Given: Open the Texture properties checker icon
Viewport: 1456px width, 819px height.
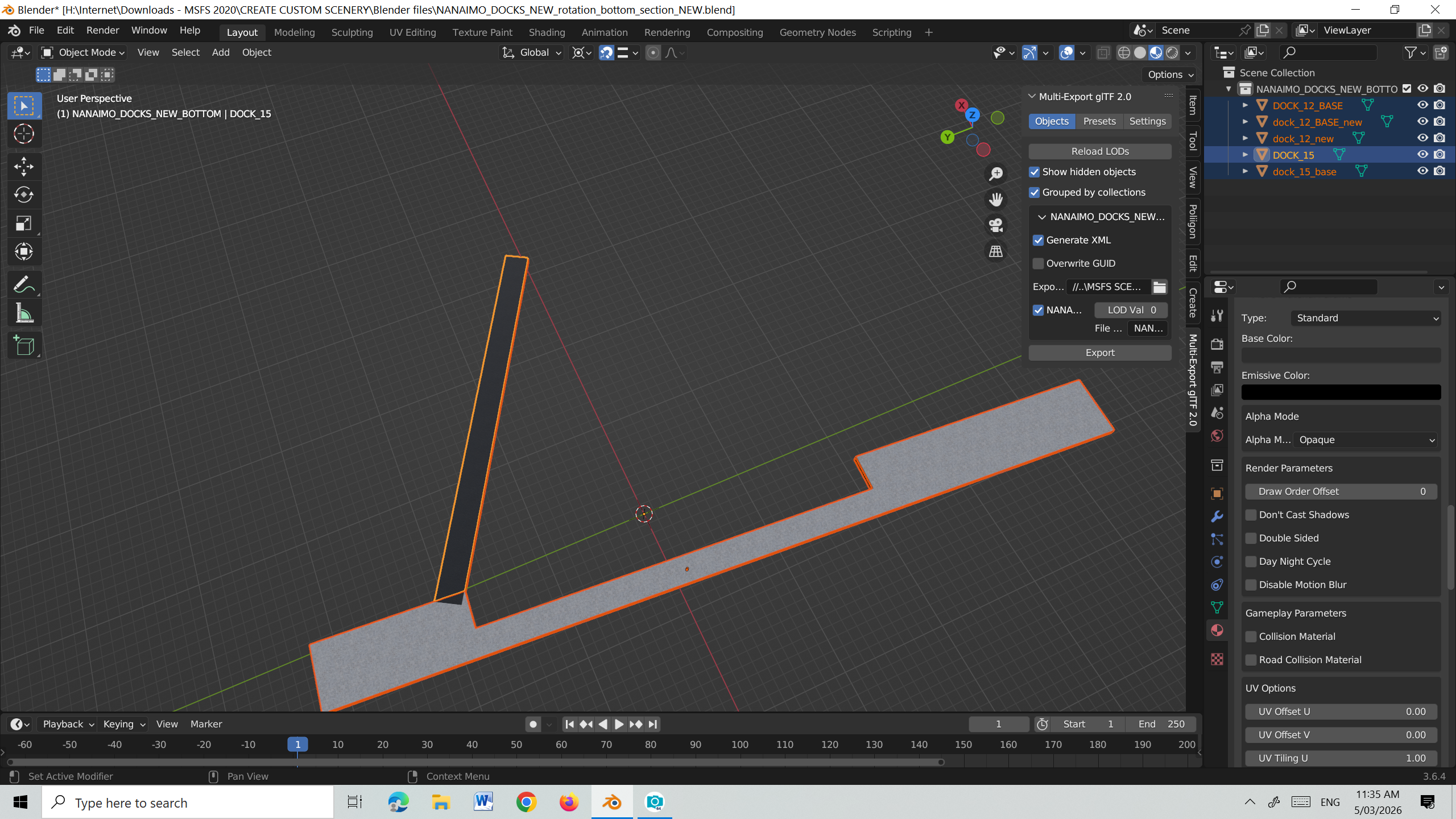Looking at the screenshot, I should (x=1217, y=659).
